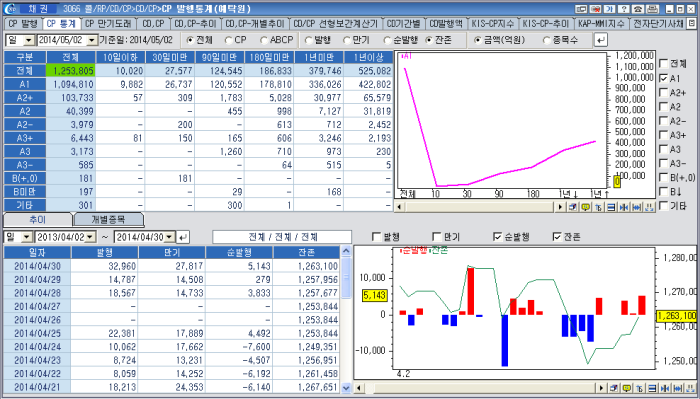The height and width of the screenshot is (399, 700).
Task: Check the B(+,0) chart series checkbox
Action: pyautogui.click(x=664, y=177)
